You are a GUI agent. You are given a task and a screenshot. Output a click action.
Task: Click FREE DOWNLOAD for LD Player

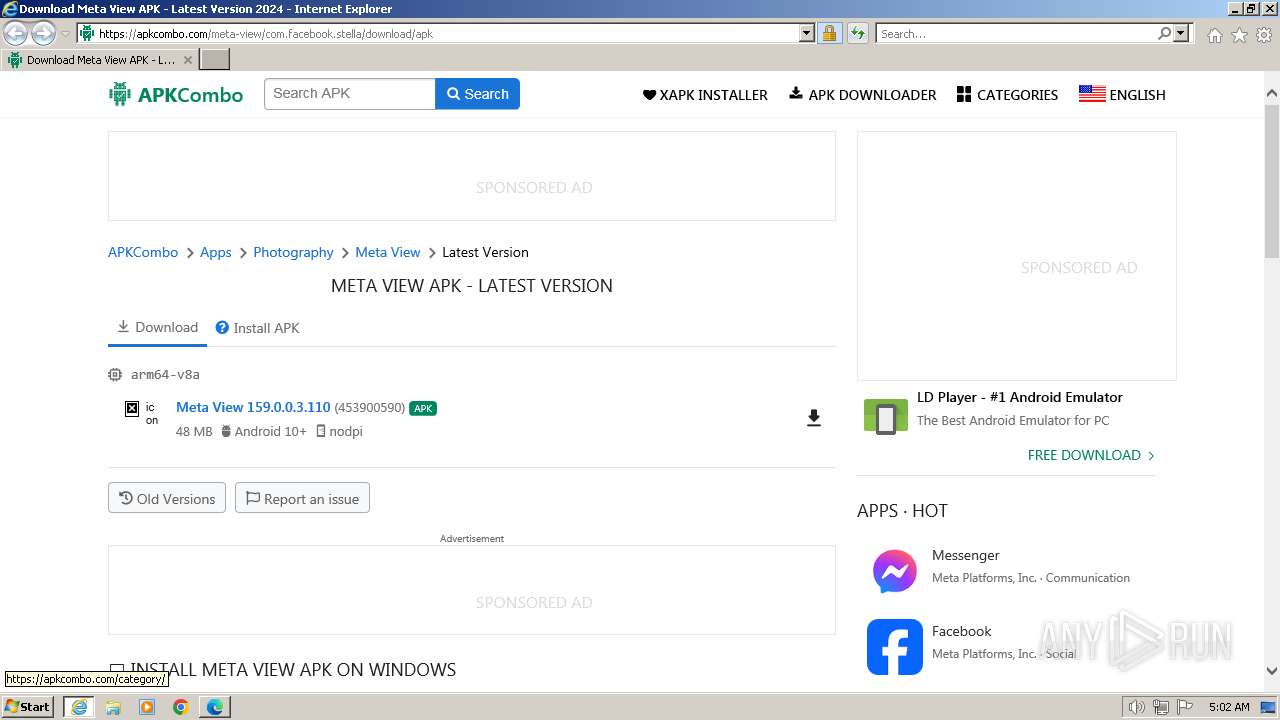pyautogui.click(x=1091, y=455)
